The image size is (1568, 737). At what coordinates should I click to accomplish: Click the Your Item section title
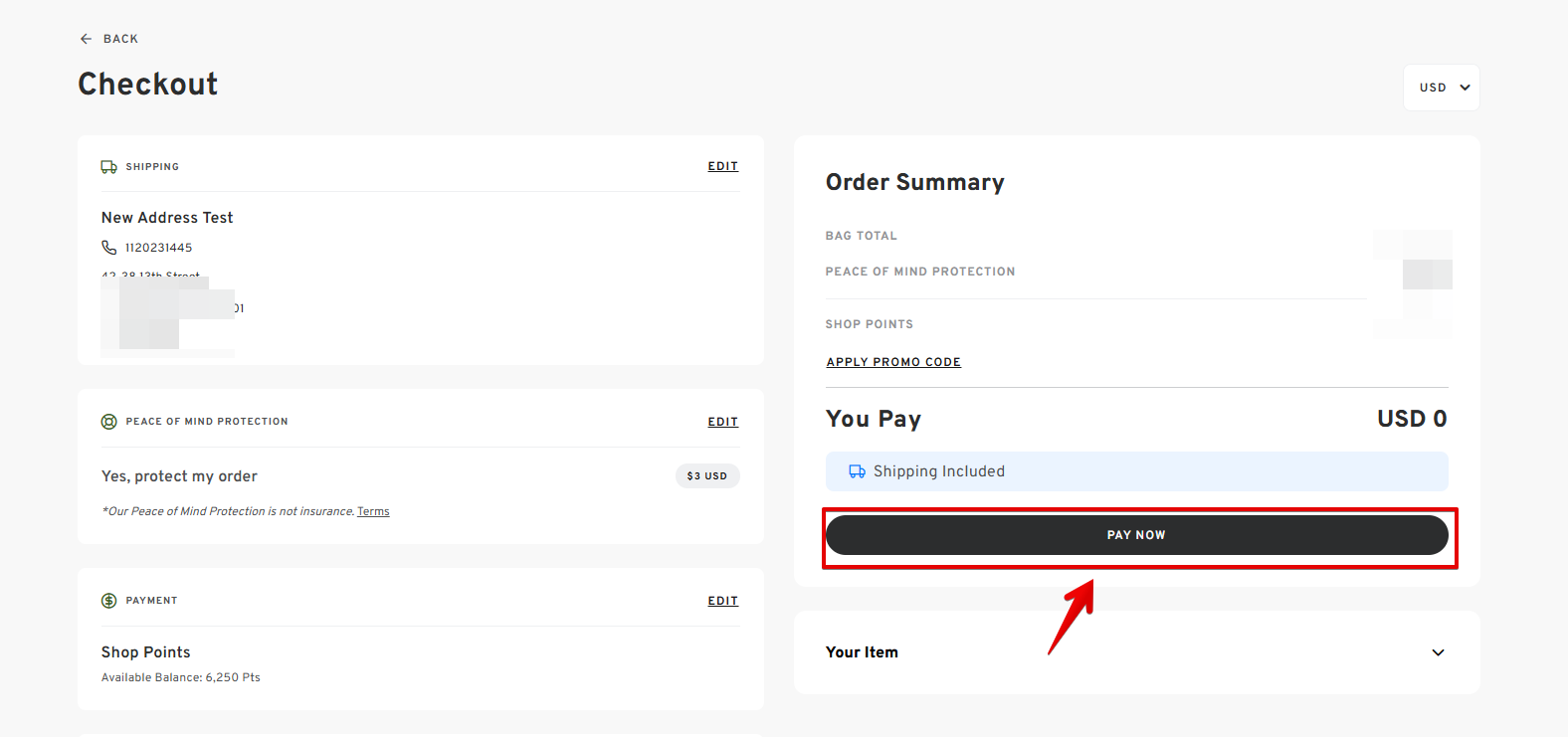(x=862, y=652)
